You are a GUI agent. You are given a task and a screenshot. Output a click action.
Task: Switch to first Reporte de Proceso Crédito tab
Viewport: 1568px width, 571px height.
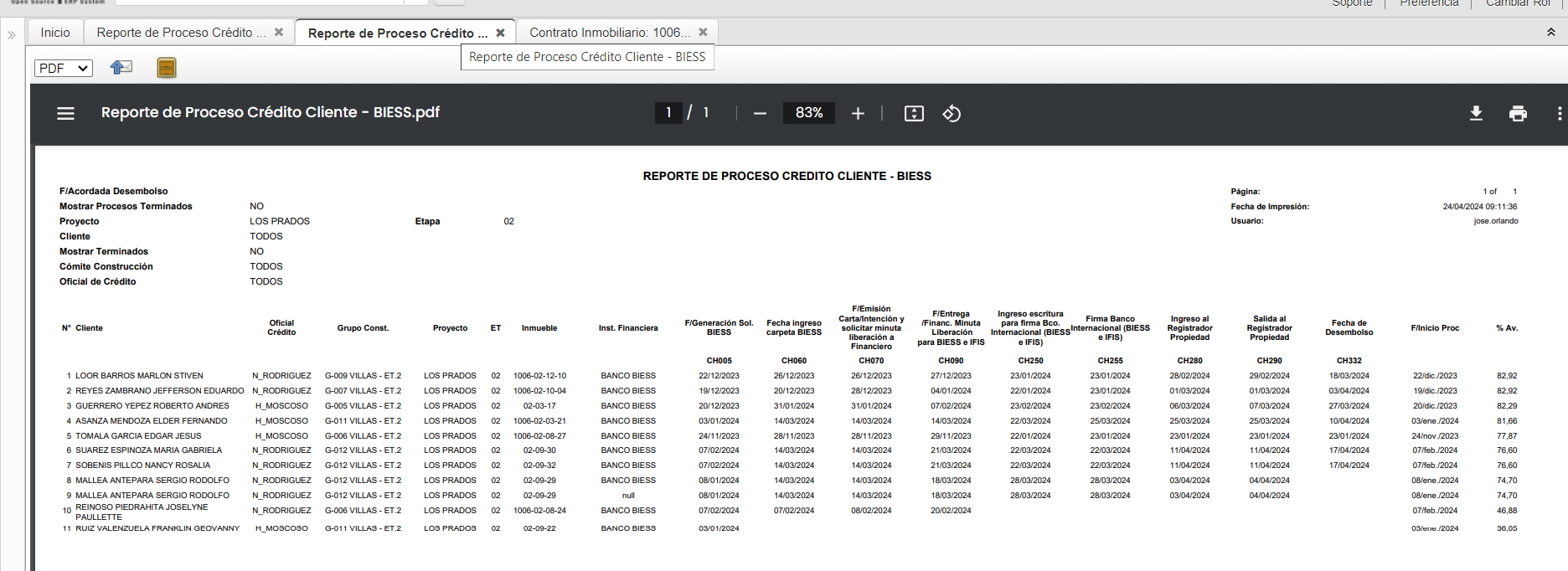(181, 33)
